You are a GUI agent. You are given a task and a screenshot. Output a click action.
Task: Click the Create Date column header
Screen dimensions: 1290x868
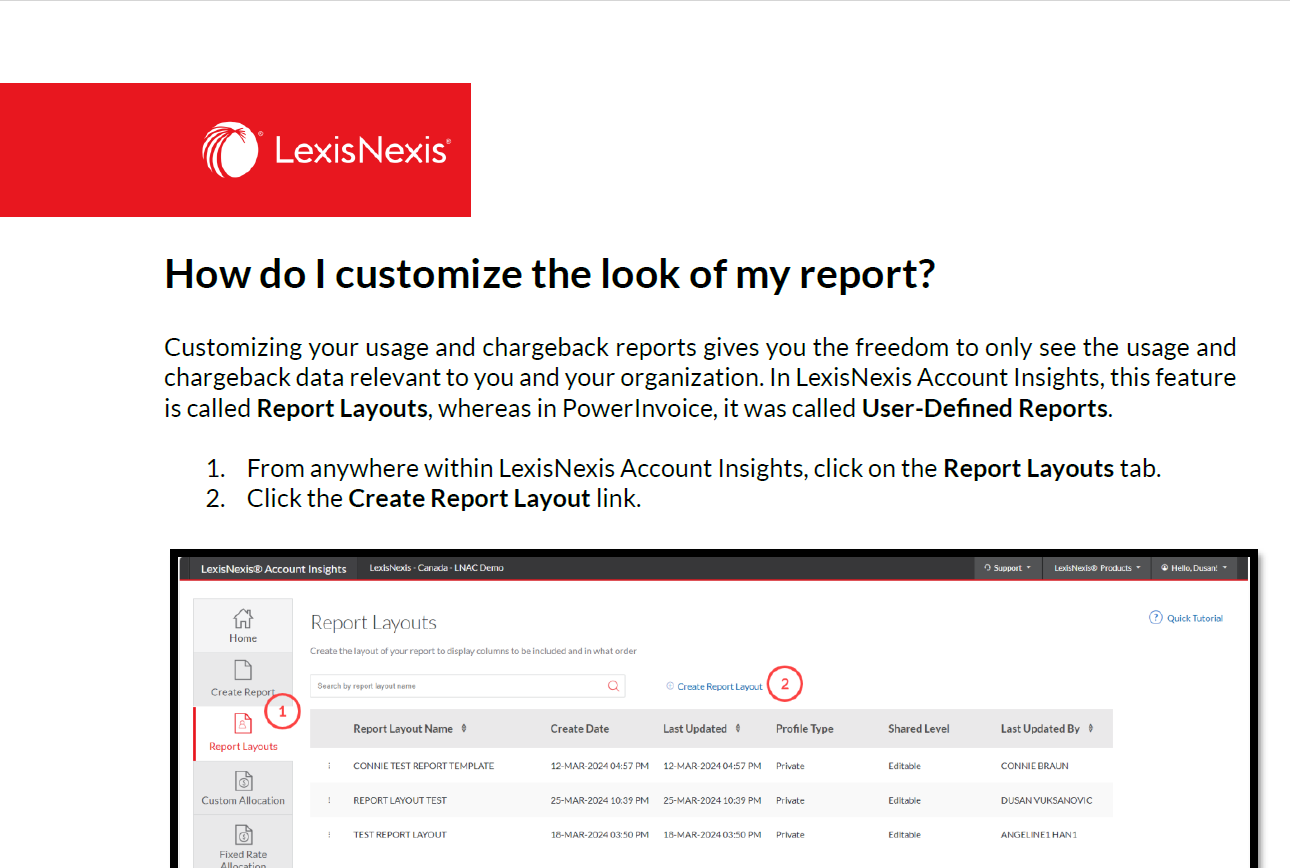[580, 729]
